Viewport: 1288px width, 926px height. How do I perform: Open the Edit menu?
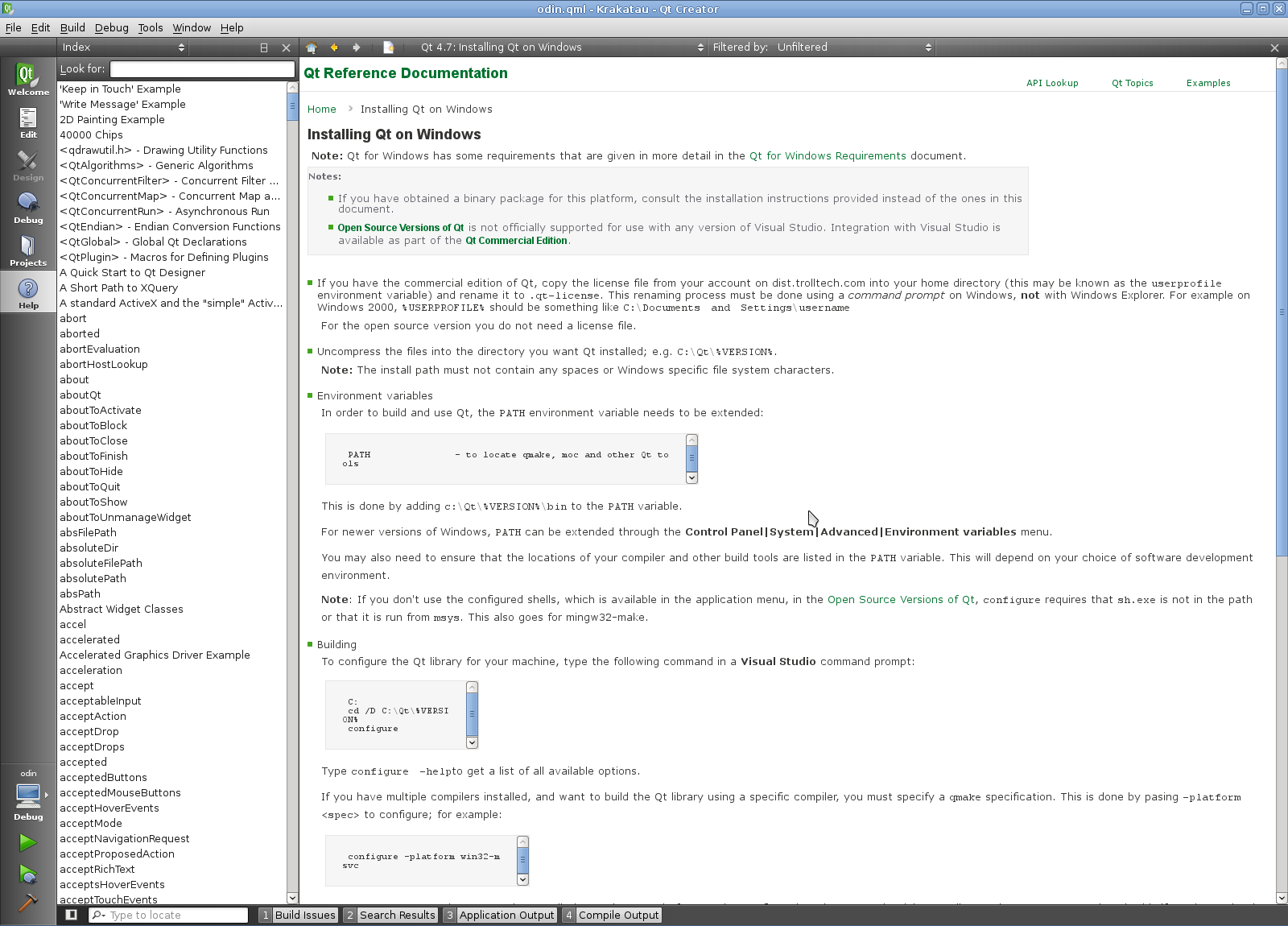[40, 27]
